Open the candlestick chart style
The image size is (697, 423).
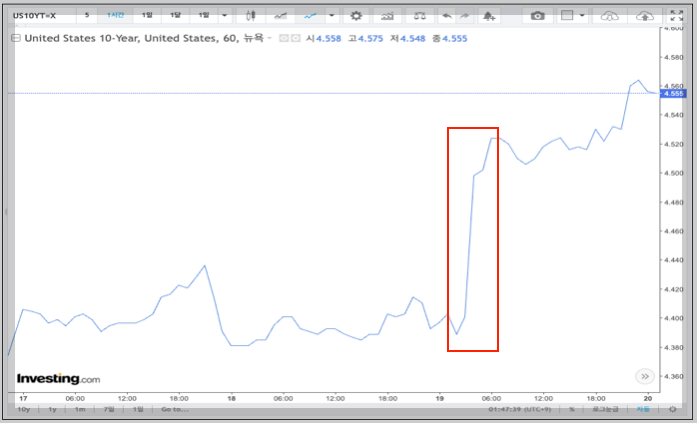251,16
